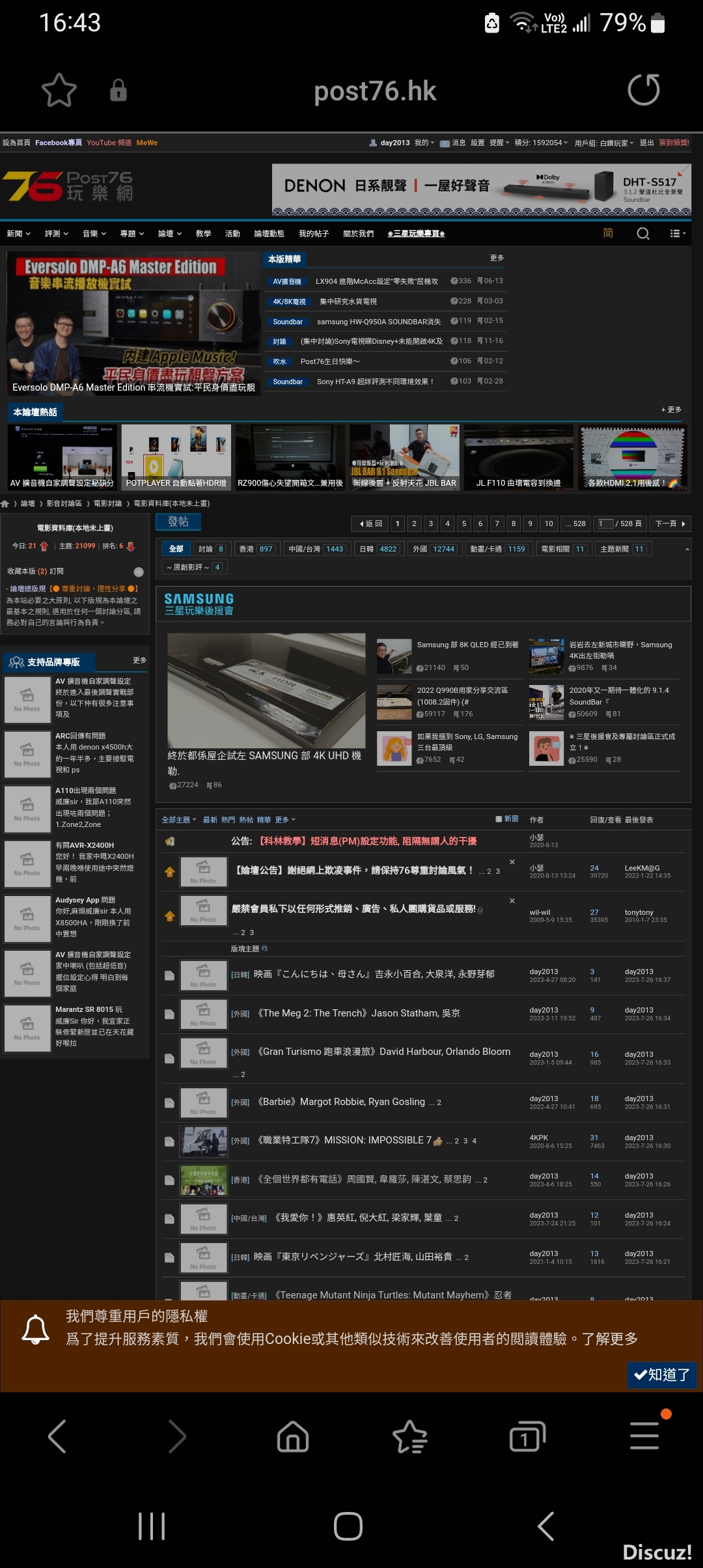703x1568 pixels.
Task: Open browser hamburger menu
Action: click(x=644, y=1436)
